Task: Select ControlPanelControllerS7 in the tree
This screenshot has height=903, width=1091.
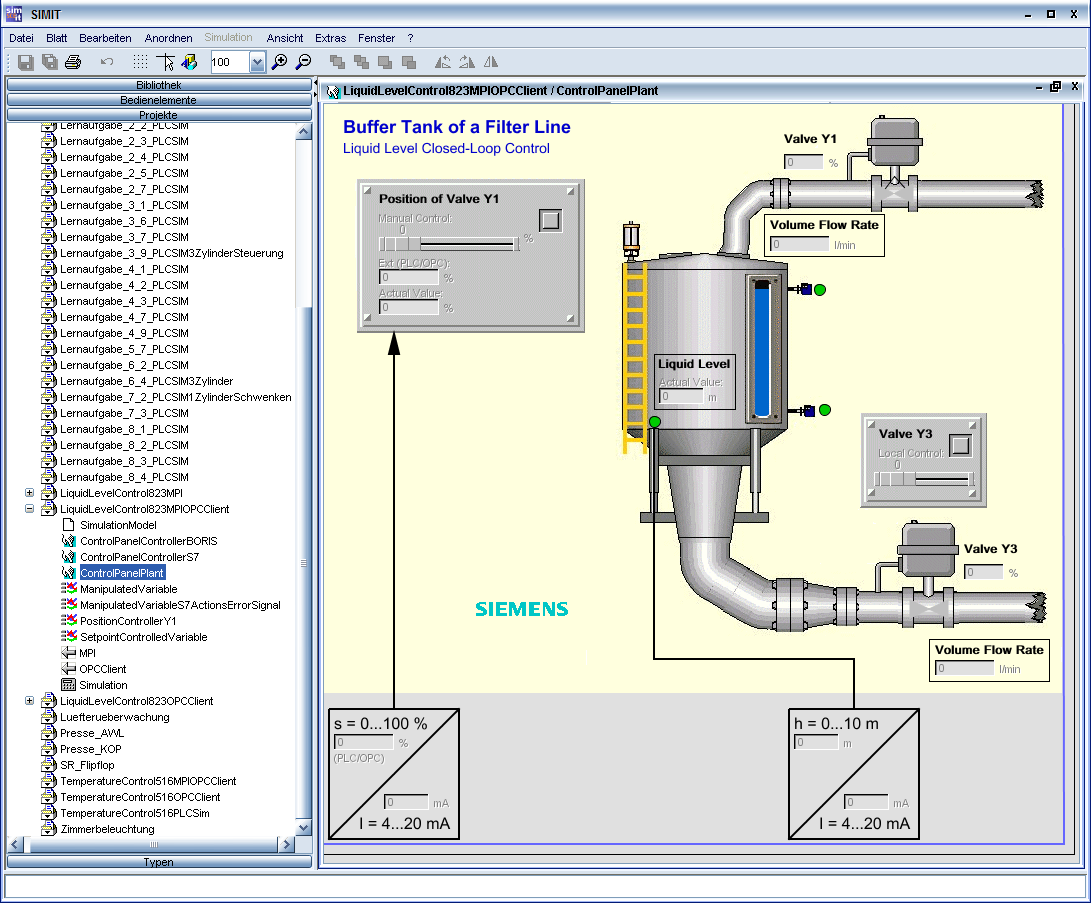Action: 139,557
